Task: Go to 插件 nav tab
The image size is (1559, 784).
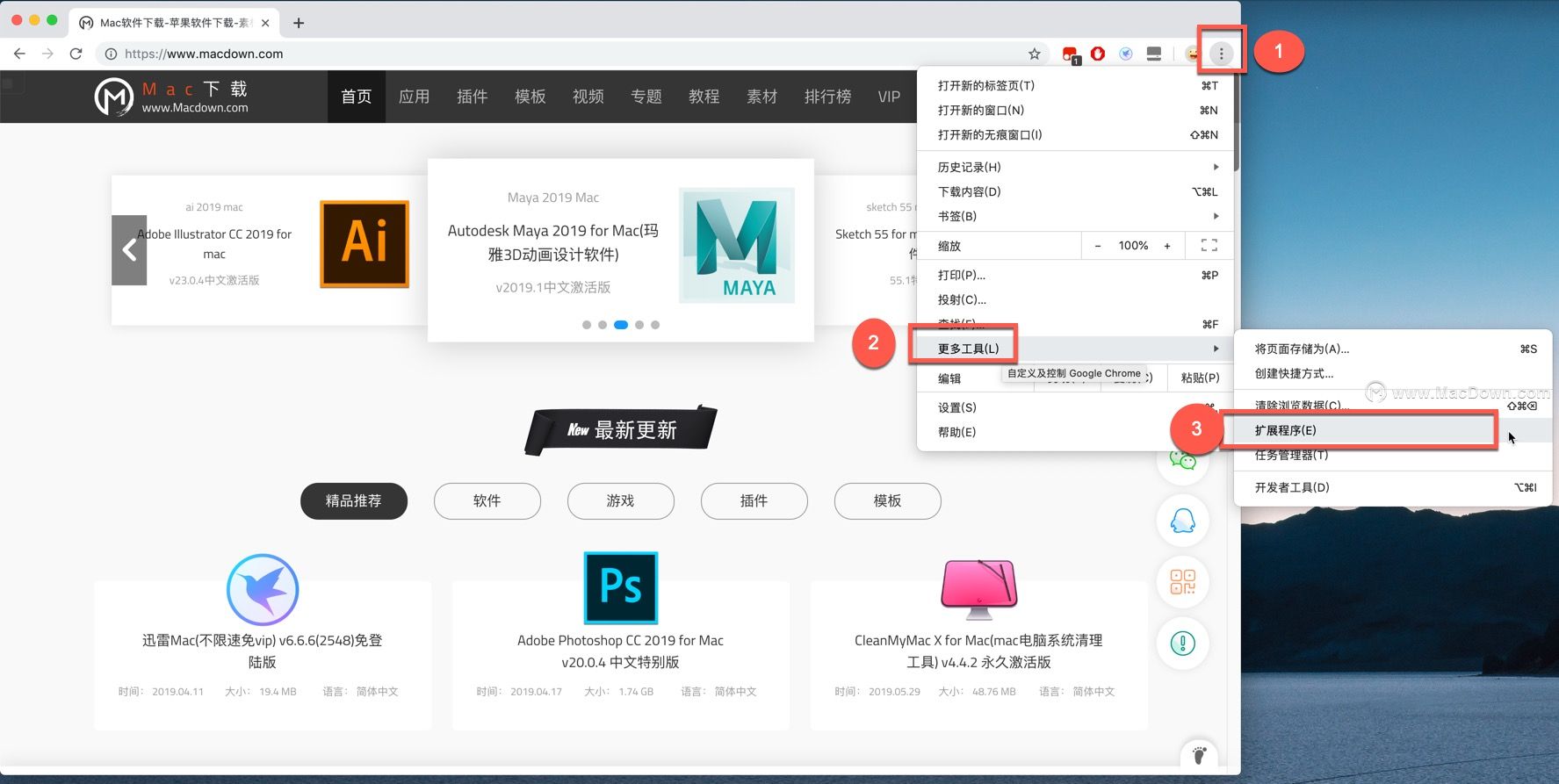Action: (x=472, y=97)
